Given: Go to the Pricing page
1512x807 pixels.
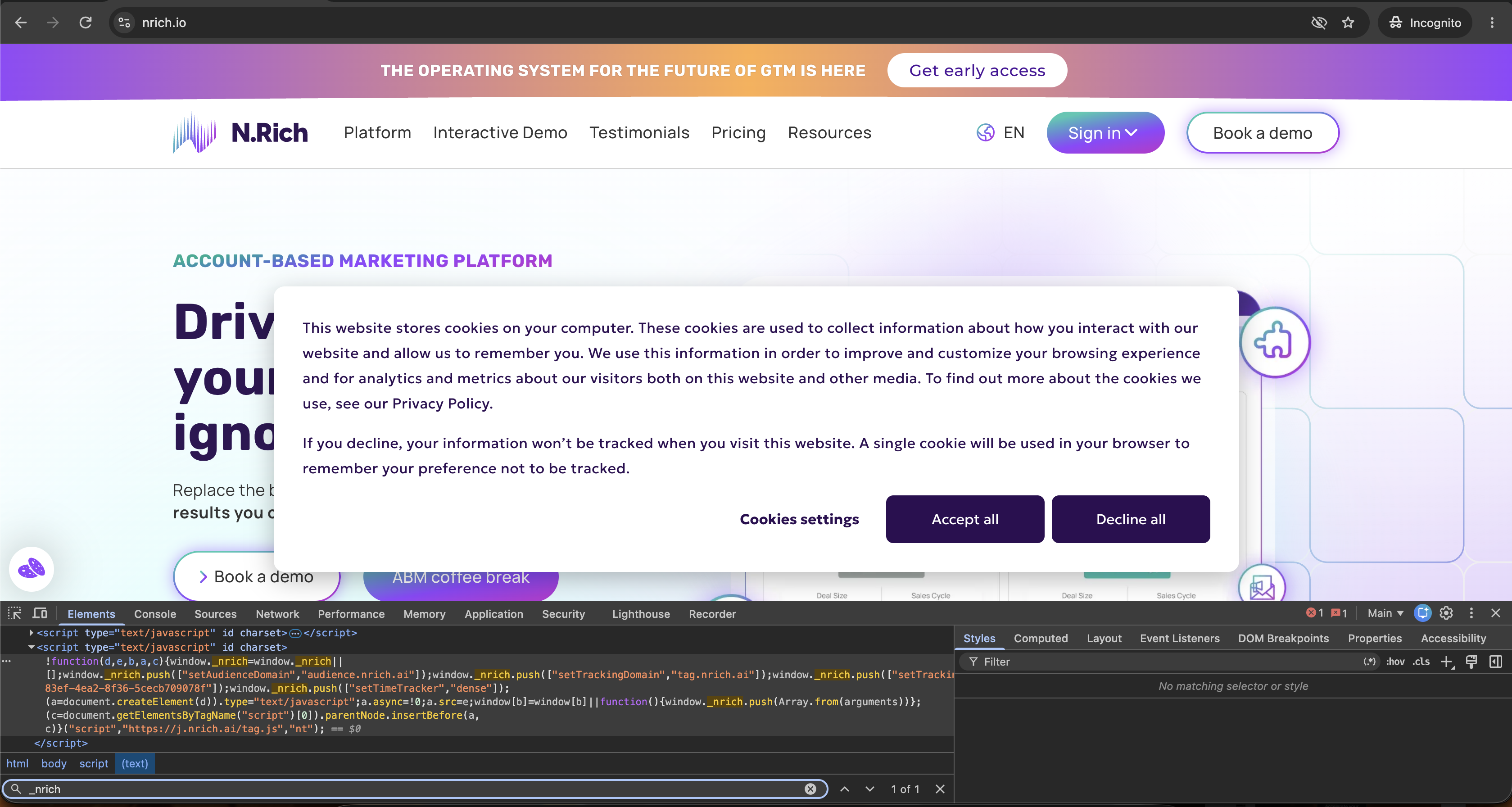Looking at the screenshot, I should [738, 133].
